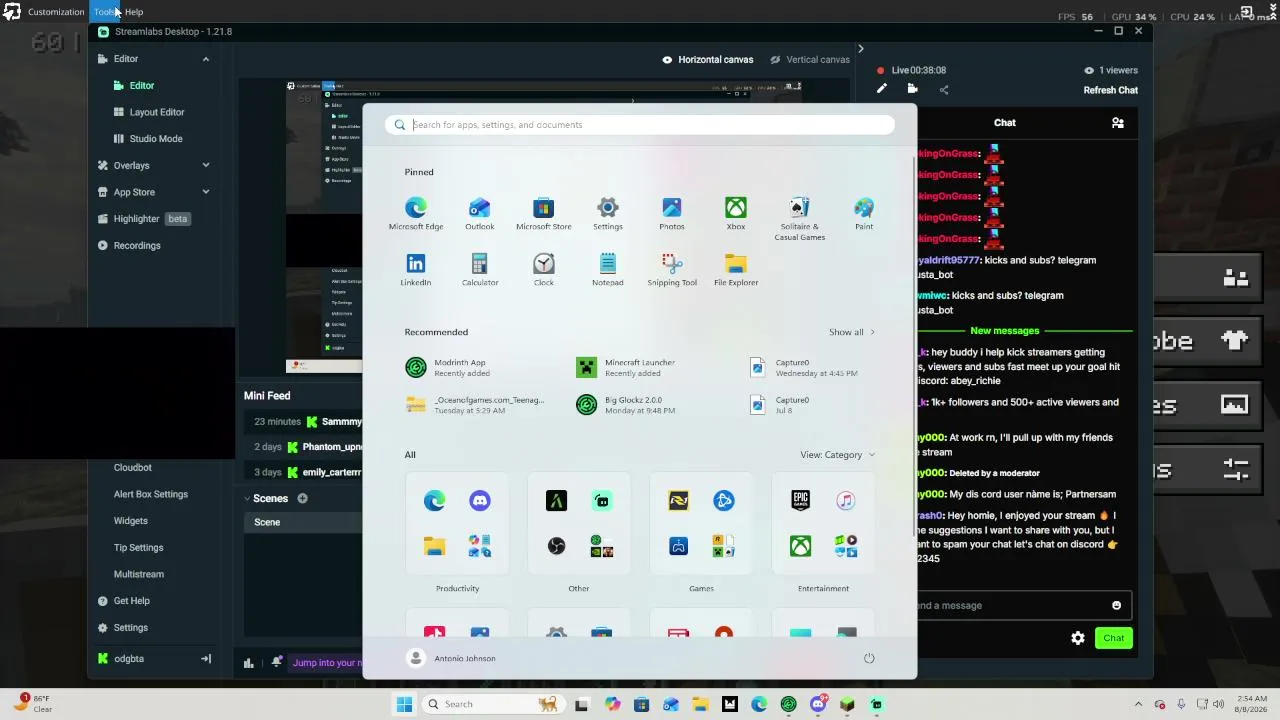Image resolution: width=1280 pixels, height=720 pixels.
Task: Open Paint from pinned apps
Action: point(864,214)
